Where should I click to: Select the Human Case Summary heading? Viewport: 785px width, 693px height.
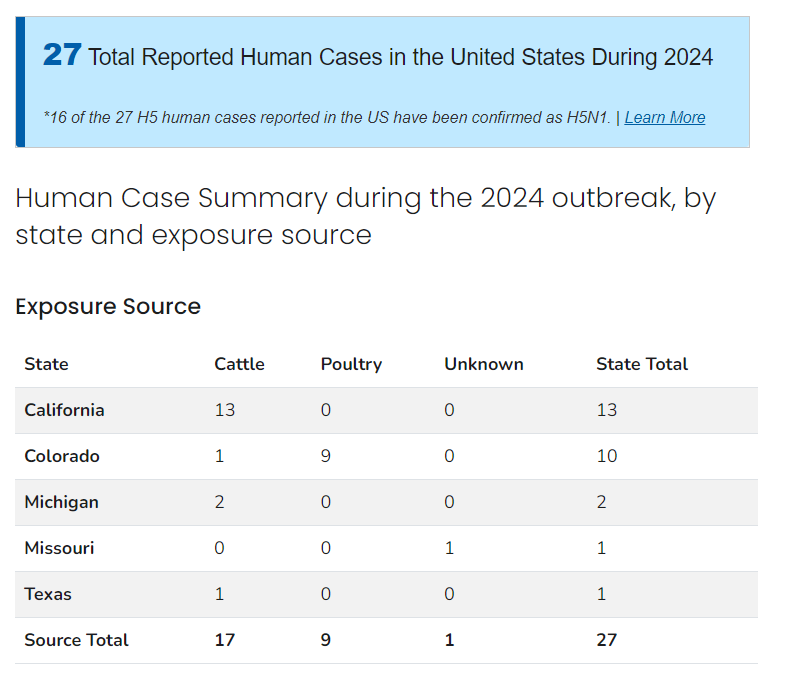click(x=365, y=216)
